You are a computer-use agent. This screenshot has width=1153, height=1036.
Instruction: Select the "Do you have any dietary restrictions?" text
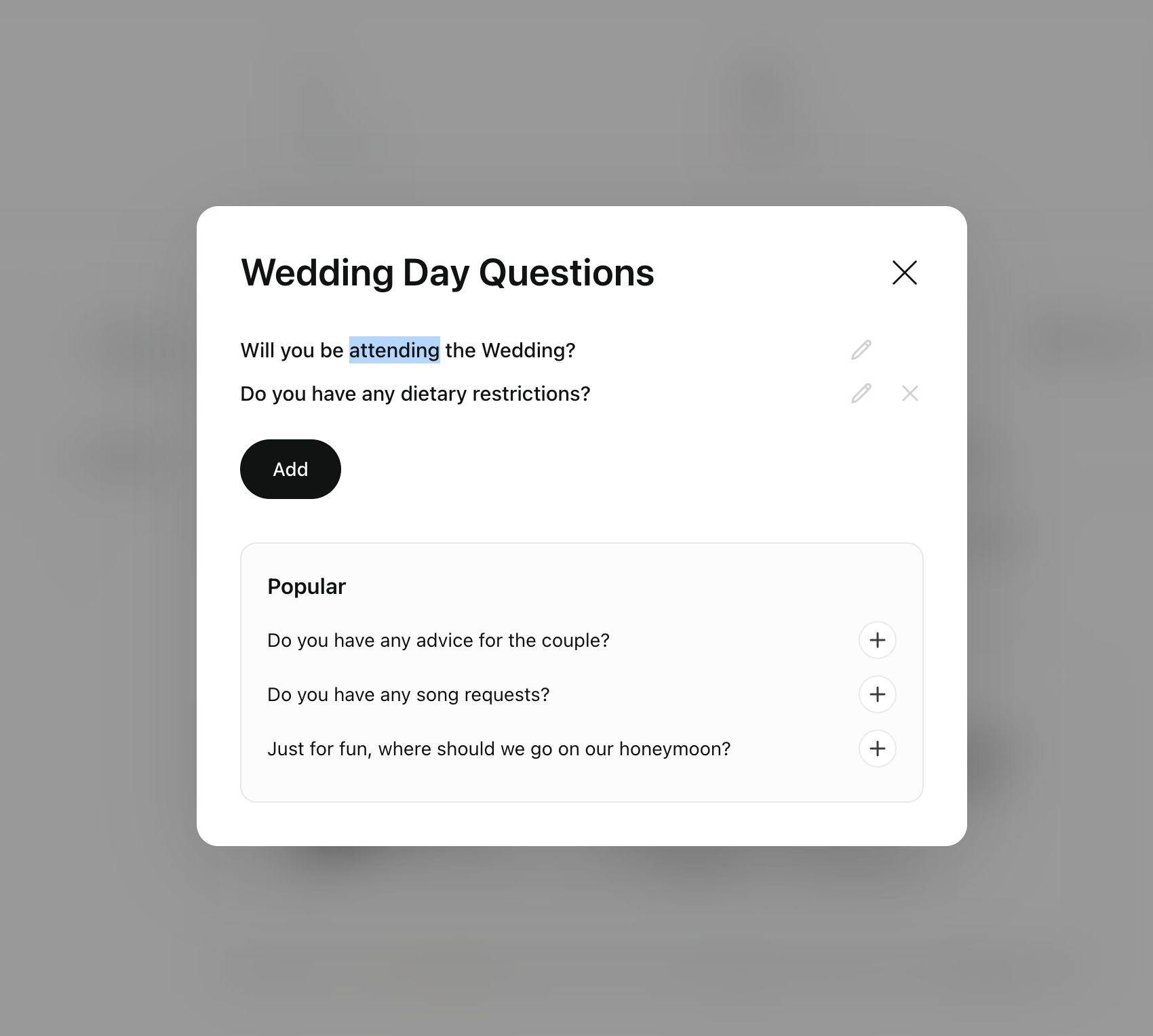coord(415,394)
